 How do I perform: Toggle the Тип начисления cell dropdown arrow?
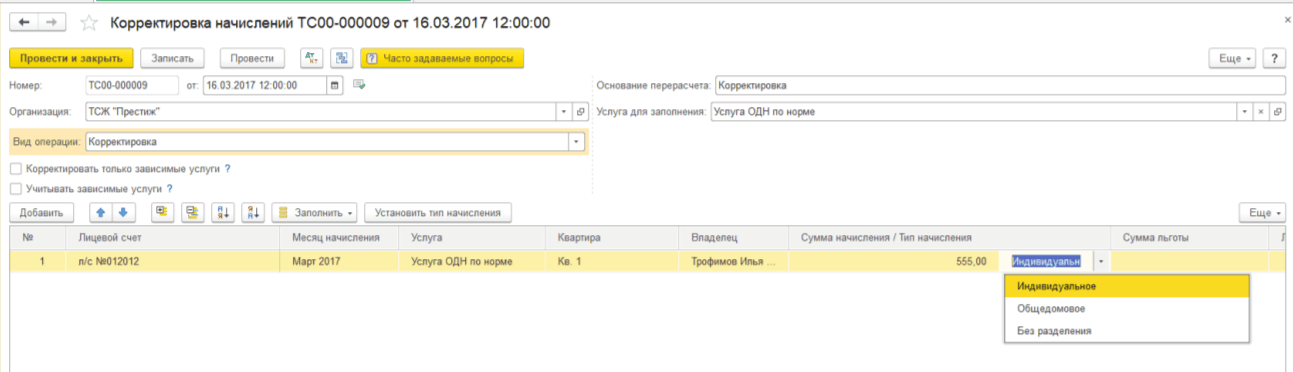pyautogui.click(x=1101, y=261)
